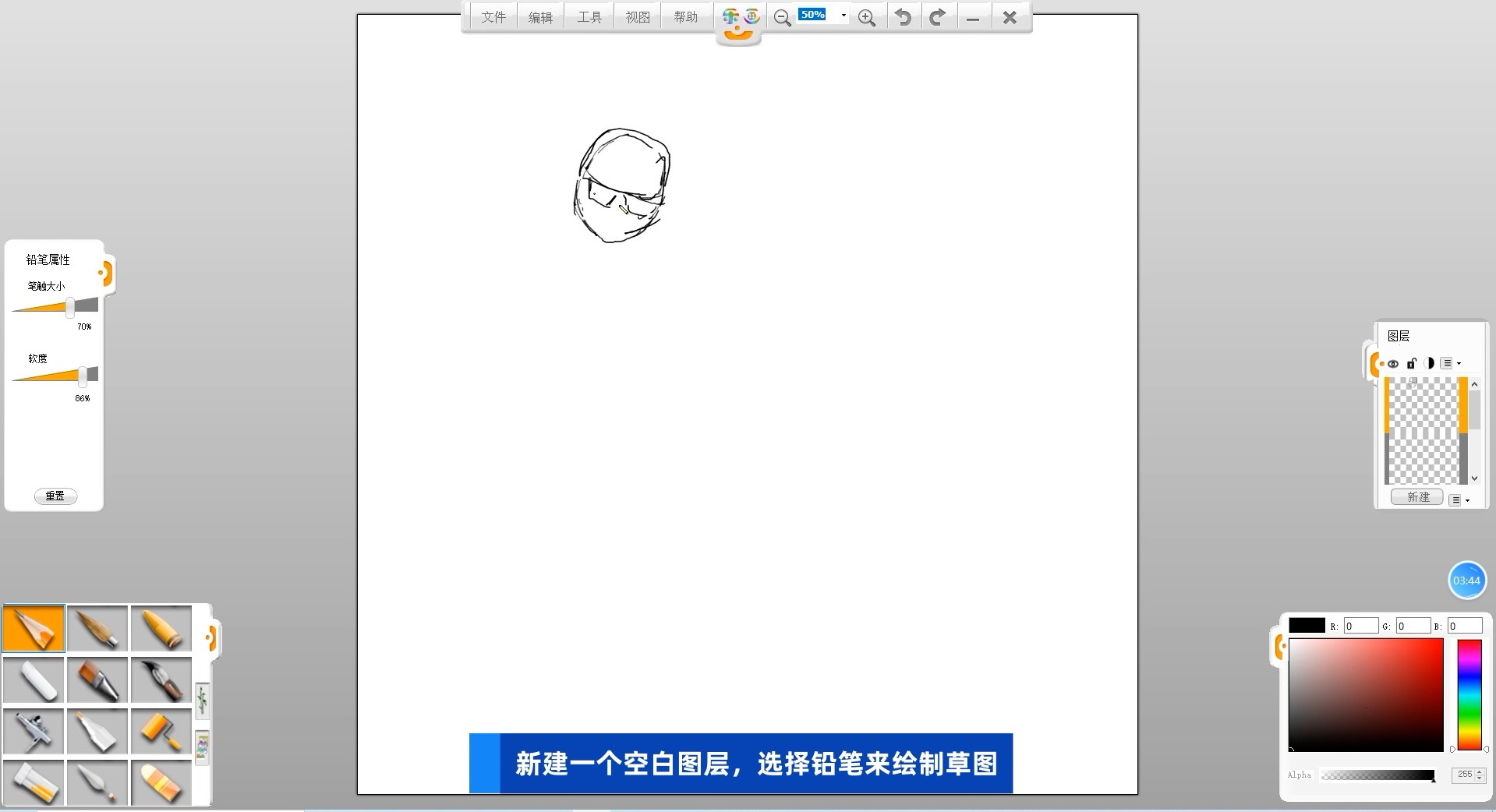This screenshot has width=1496, height=812.
Task: Toggle layer visibility eye icon
Action: click(1392, 363)
